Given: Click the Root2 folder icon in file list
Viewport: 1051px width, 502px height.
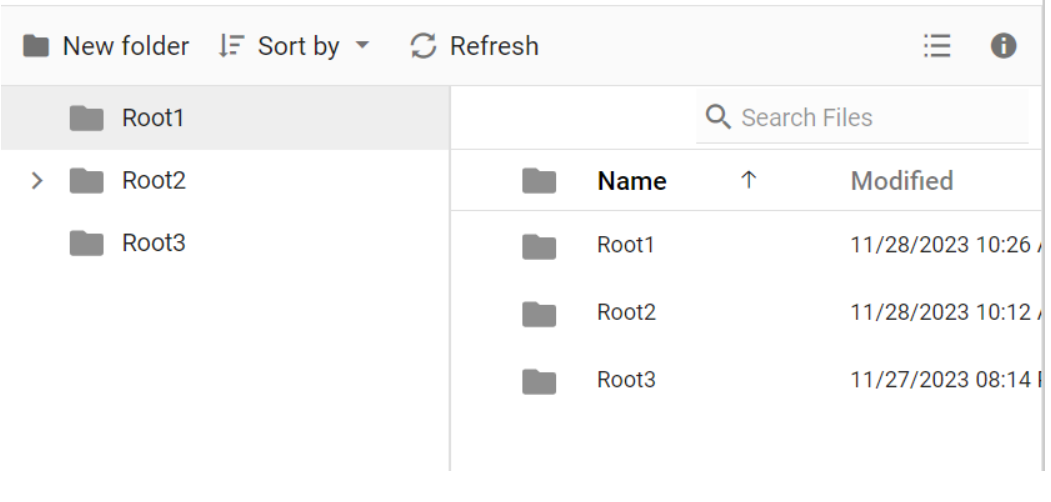Looking at the screenshot, I should click(x=539, y=313).
